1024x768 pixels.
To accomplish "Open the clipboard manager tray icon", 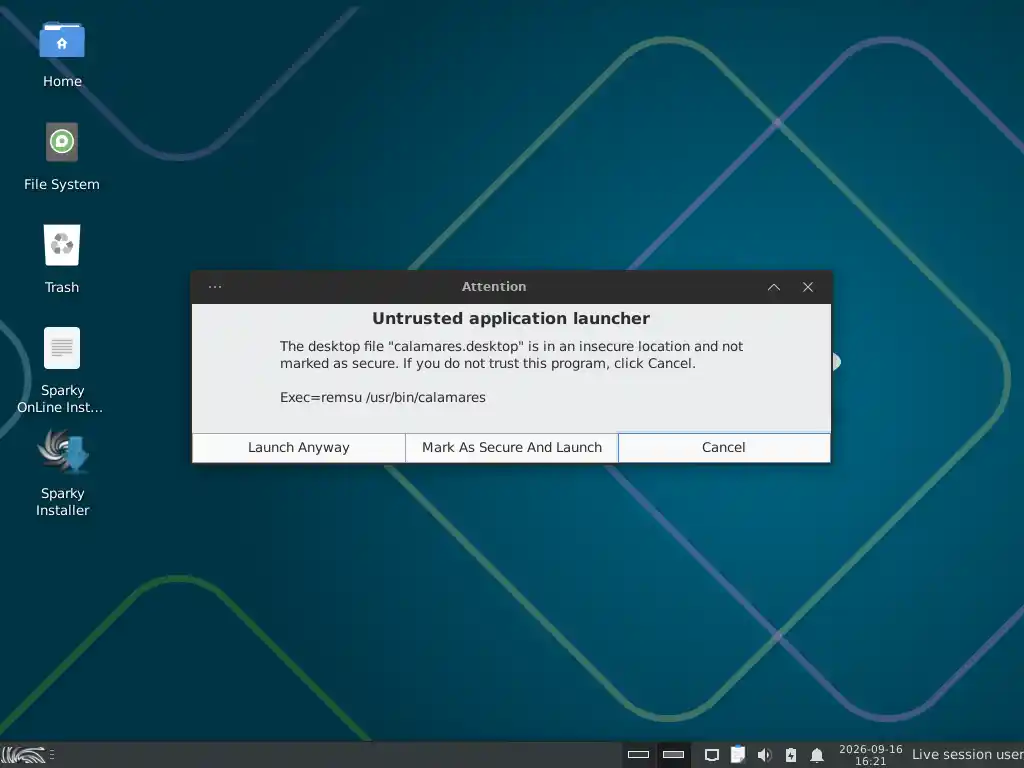I will [738, 755].
